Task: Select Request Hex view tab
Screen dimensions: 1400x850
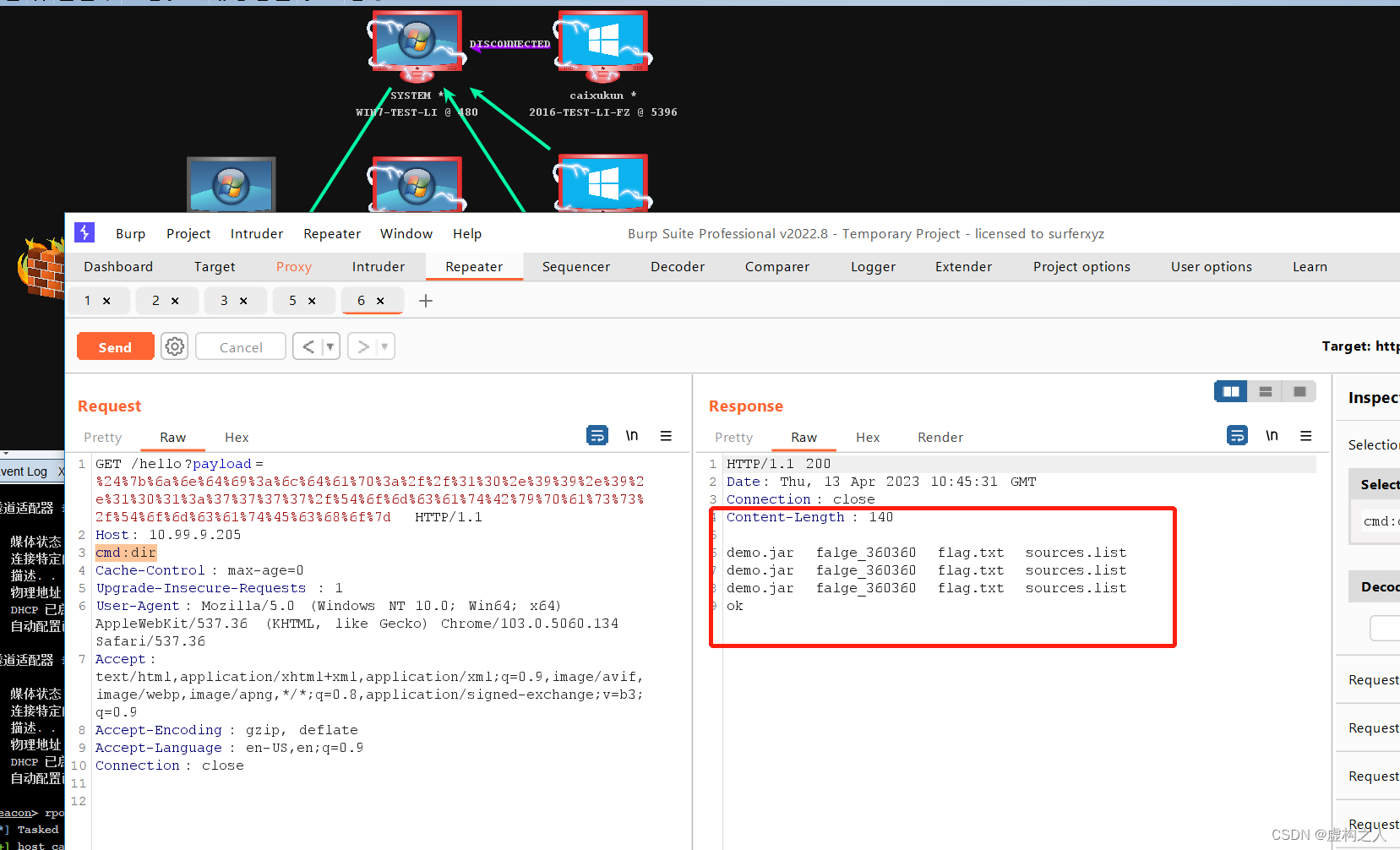Action: coord(237,438)
